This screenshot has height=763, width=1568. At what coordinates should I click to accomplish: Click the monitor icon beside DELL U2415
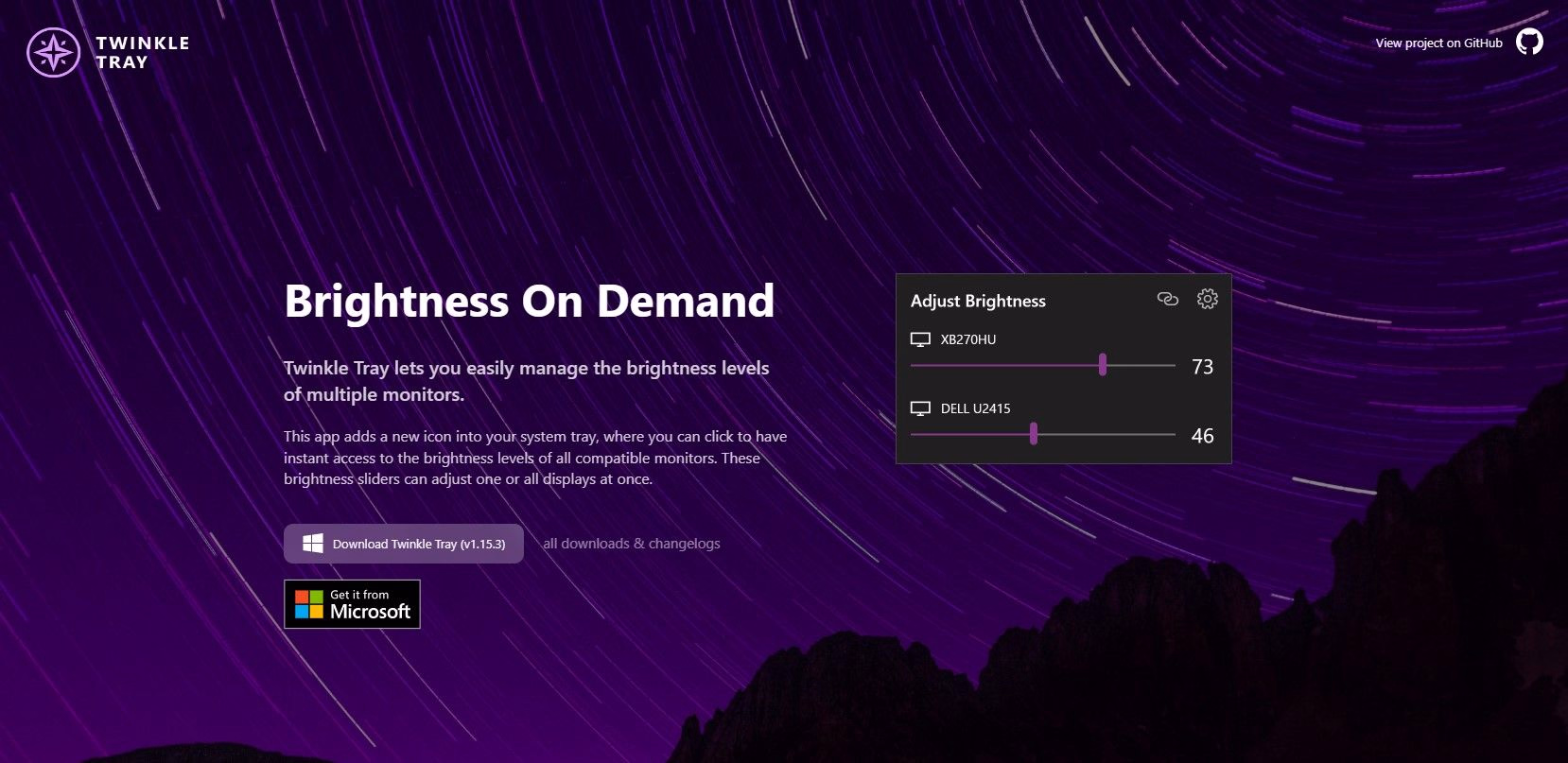920,408
